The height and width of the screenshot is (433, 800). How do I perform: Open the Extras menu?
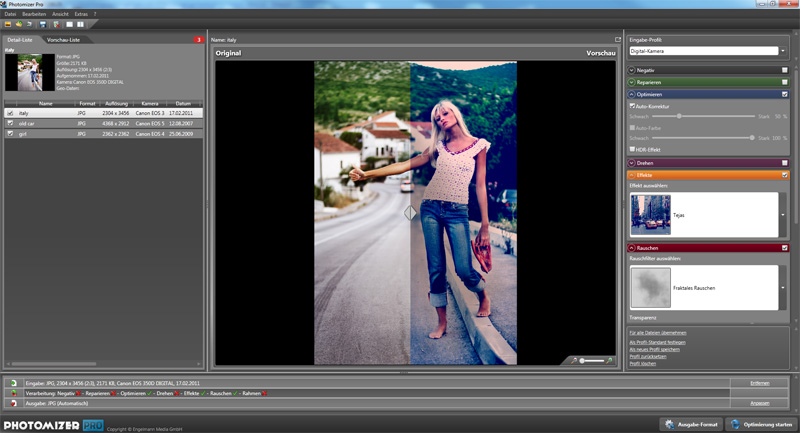pos(81,14)
